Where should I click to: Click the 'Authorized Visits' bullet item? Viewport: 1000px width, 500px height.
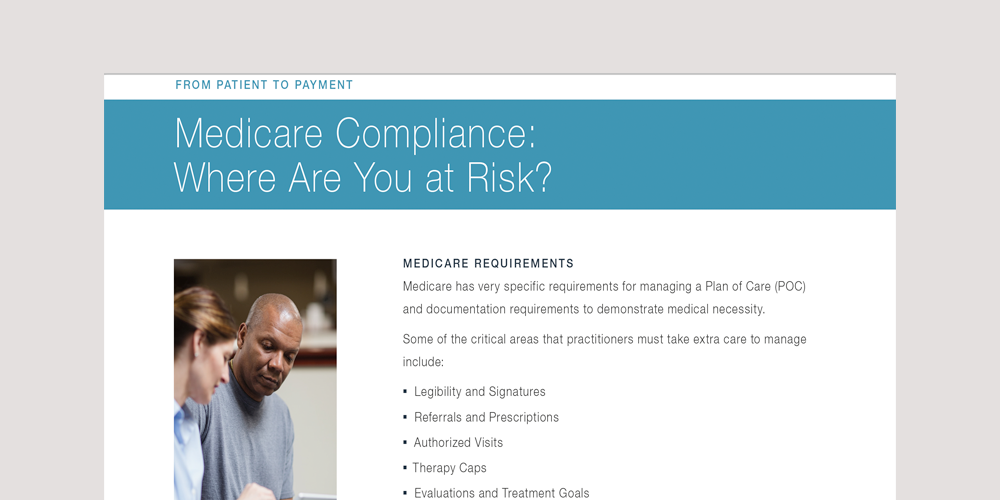458,443
